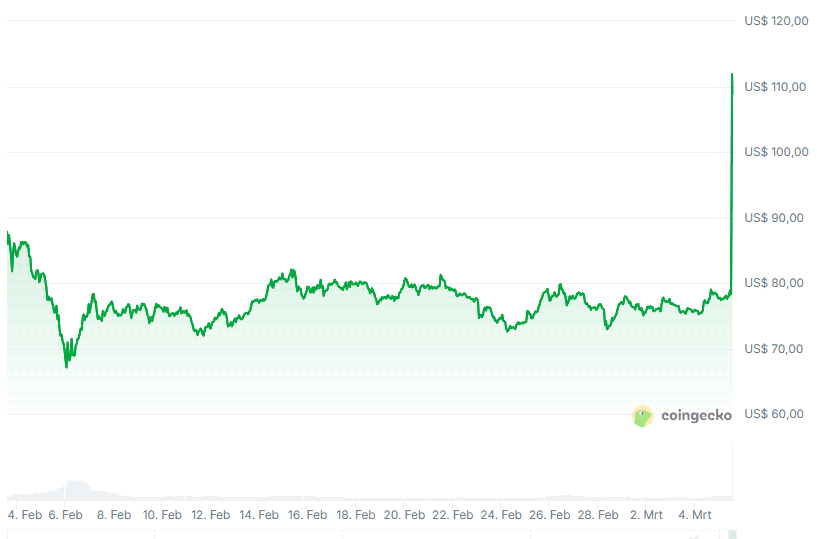
Task: Select the 14. Feb date label
Action: coord(259,515)
